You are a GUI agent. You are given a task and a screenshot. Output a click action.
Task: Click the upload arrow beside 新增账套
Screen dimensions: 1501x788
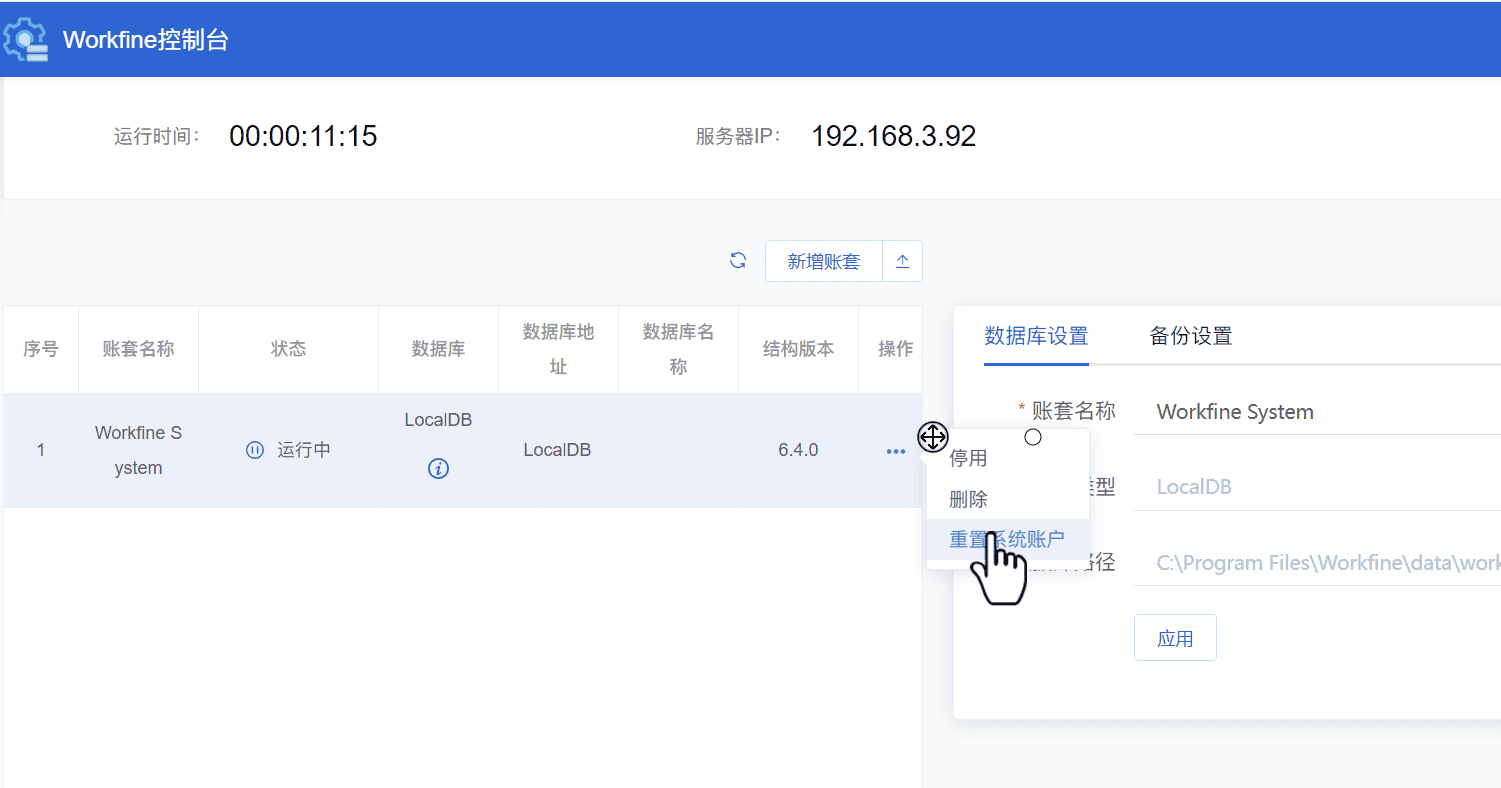902,261
